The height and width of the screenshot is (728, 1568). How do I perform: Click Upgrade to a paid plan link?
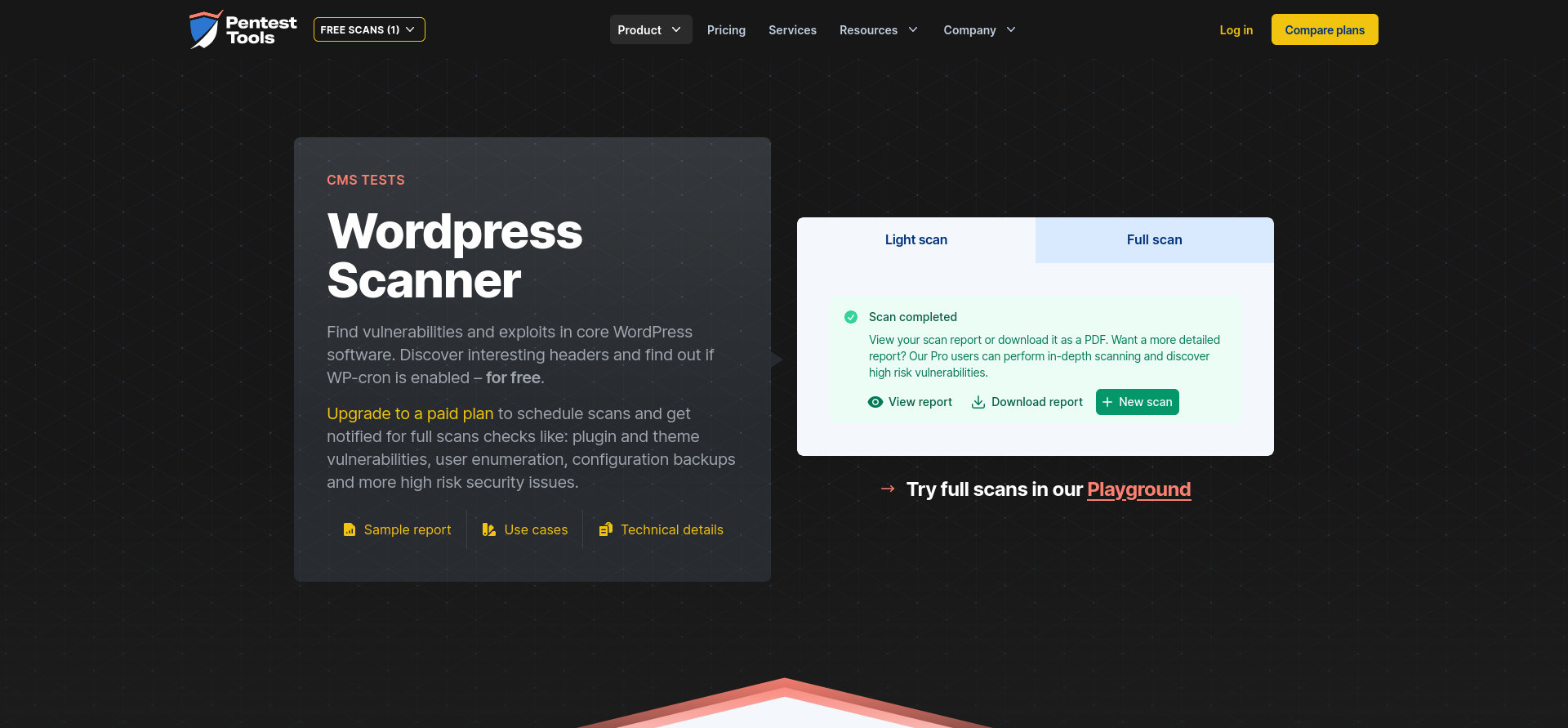click(x=410, y=413)
